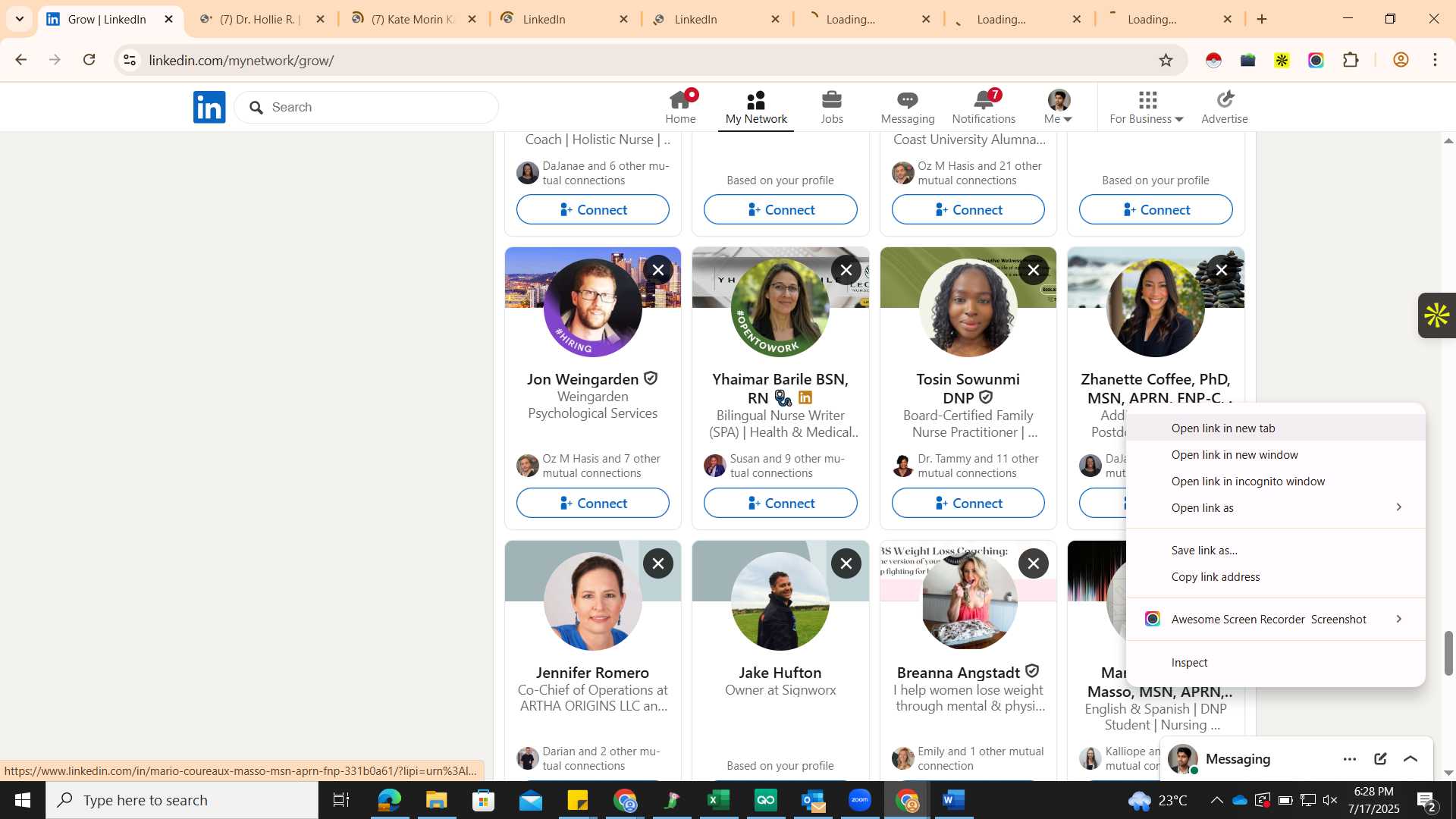Open the Advertise icon
The height and width of the screenshot is (819, 1456).
pos(1225,107)
